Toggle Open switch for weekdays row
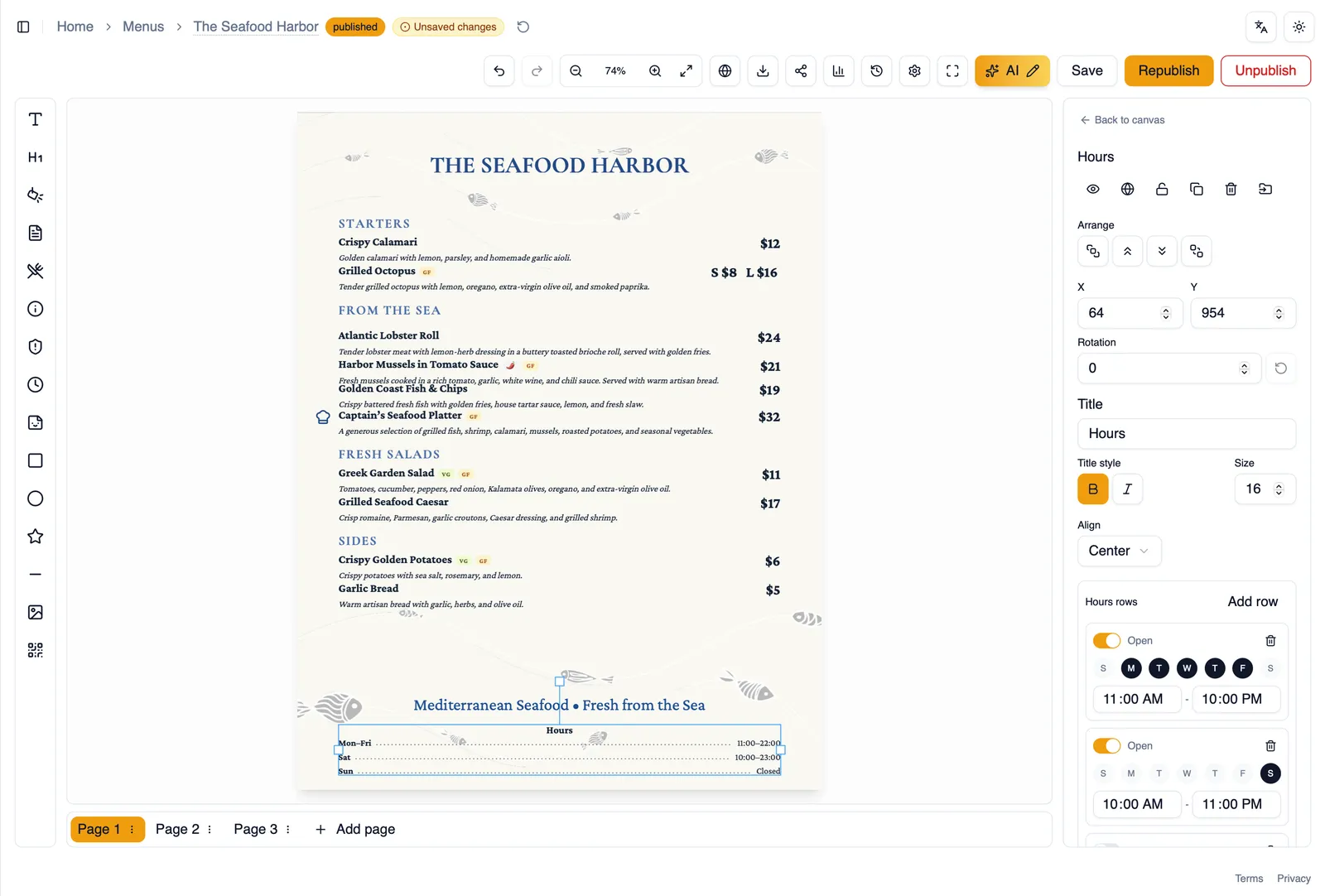Image resolution: width=1325 pixels, height=896 pixels. [x=1106, y=641]
